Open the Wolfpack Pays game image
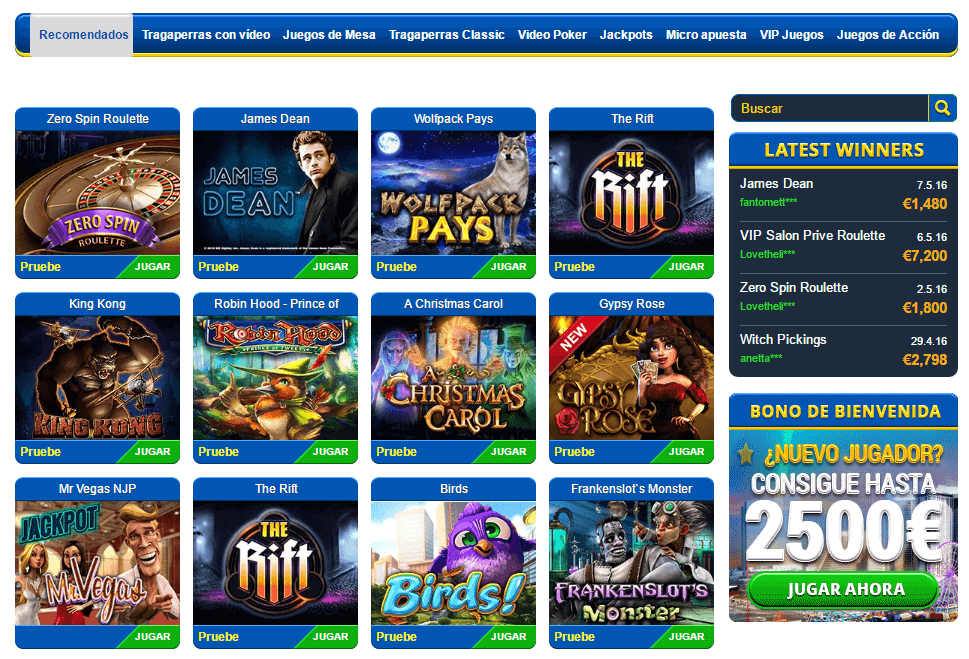969x659 pixels. 454,193
